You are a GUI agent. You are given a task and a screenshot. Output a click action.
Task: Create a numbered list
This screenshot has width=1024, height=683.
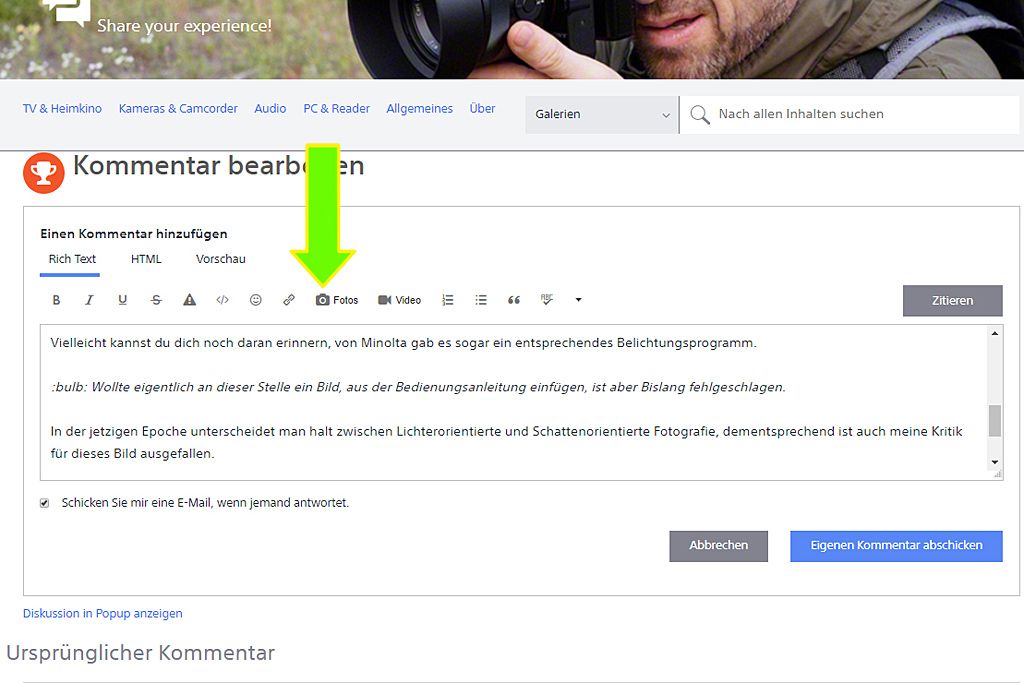447,299
